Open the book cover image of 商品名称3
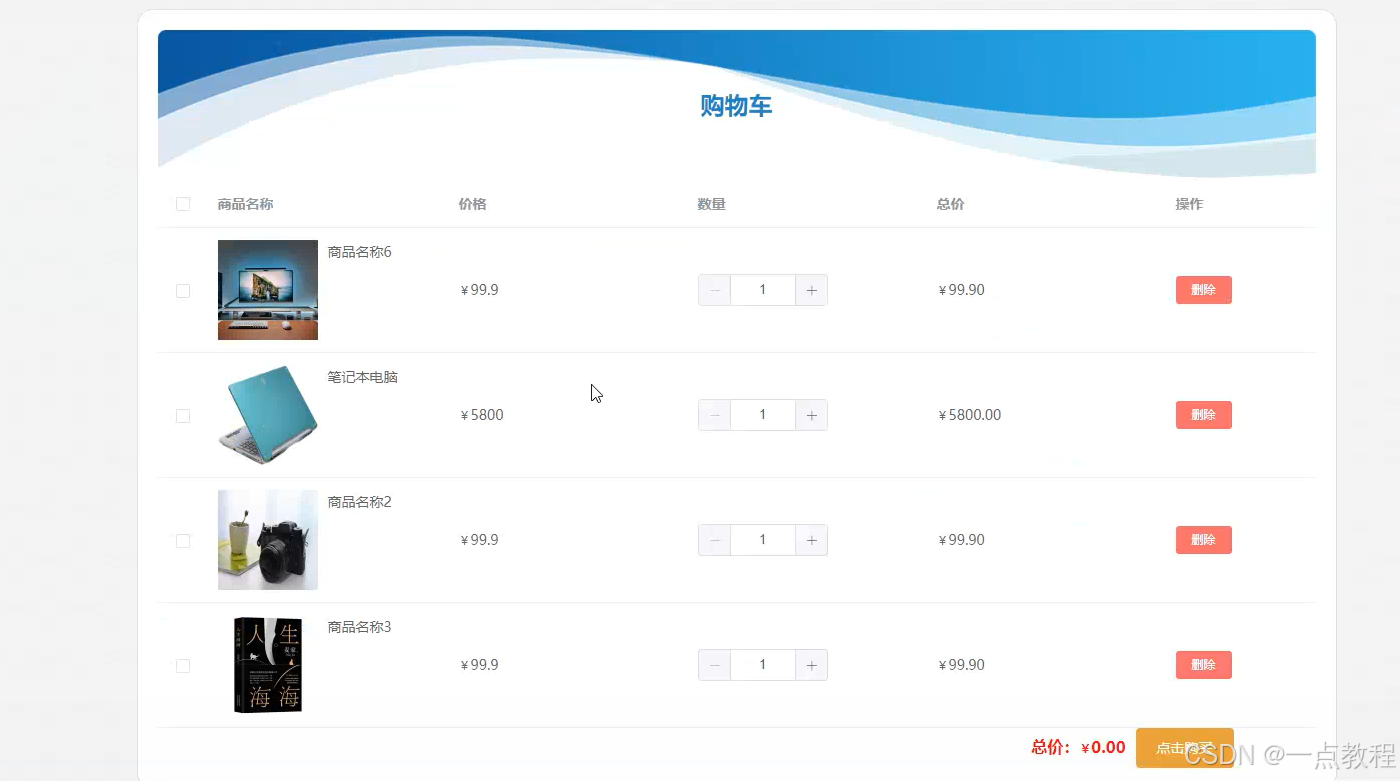The height and width of the screenshot is (781, 1400). [268, 665]
